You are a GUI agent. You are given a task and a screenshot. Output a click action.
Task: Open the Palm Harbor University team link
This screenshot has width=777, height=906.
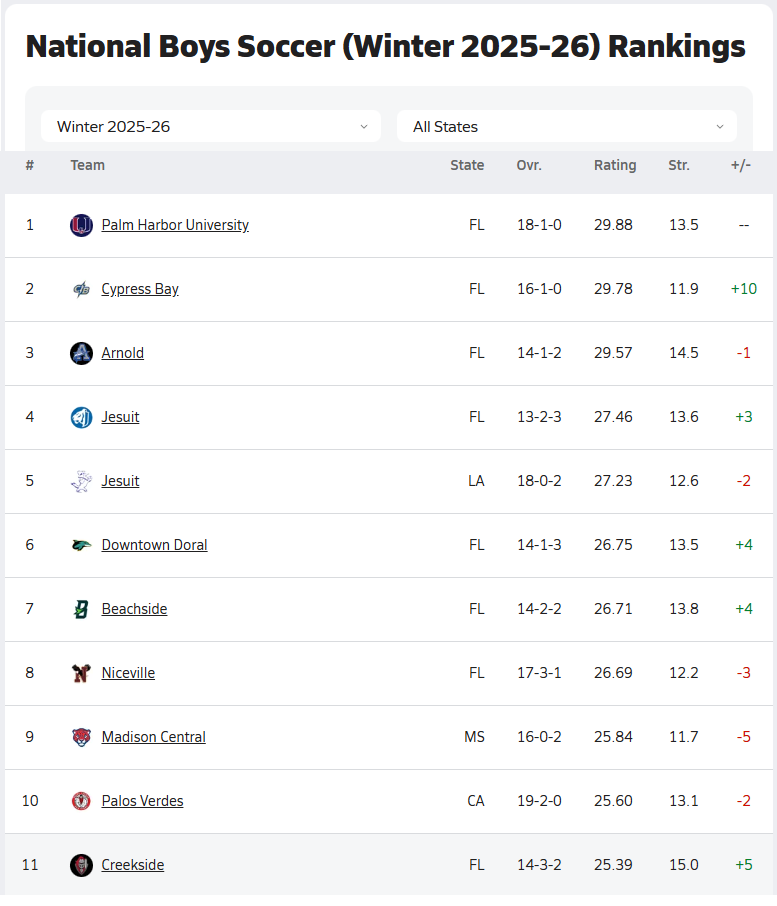pyautogui.click(x=175, y=225)
